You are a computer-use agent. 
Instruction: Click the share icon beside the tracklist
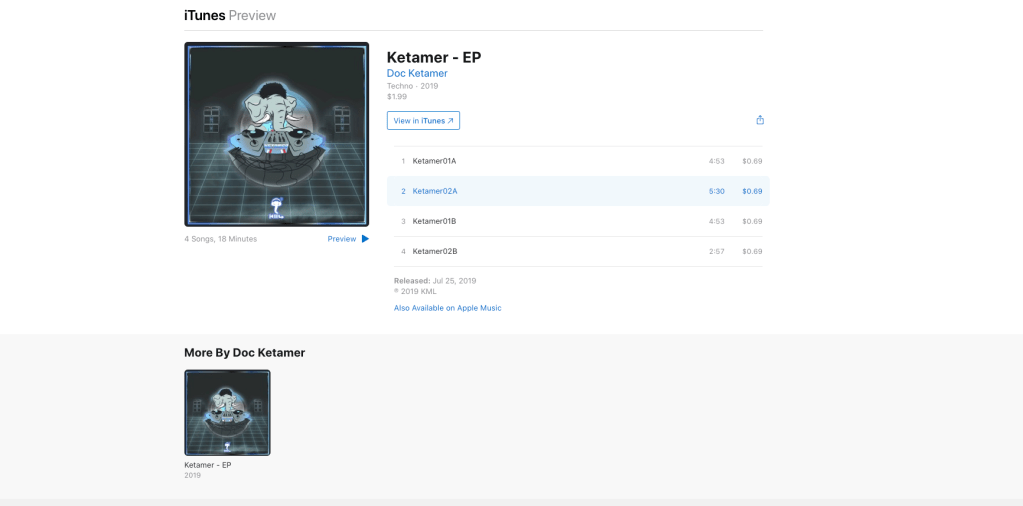[759, 120]
